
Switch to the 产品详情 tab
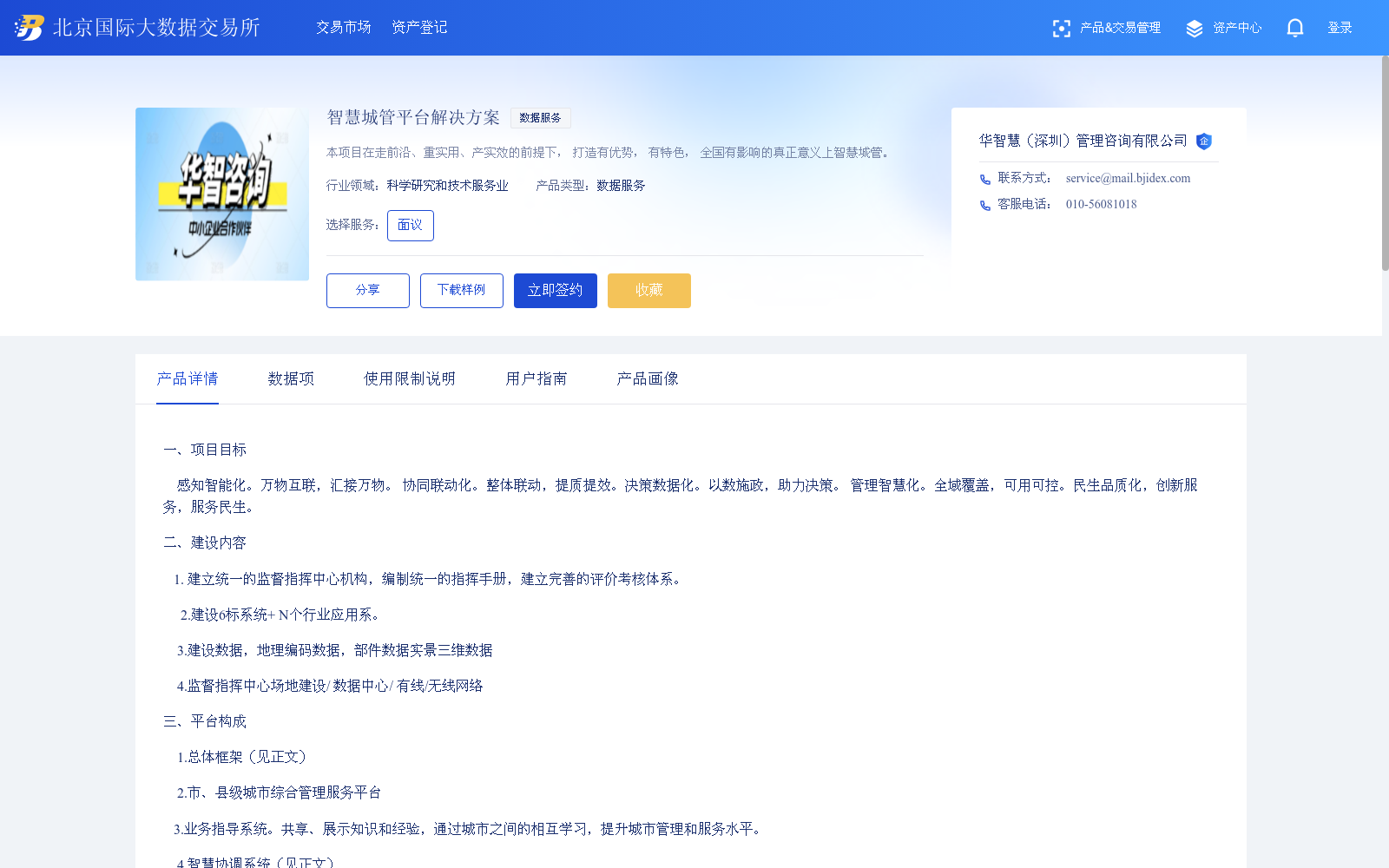(188, 379)
